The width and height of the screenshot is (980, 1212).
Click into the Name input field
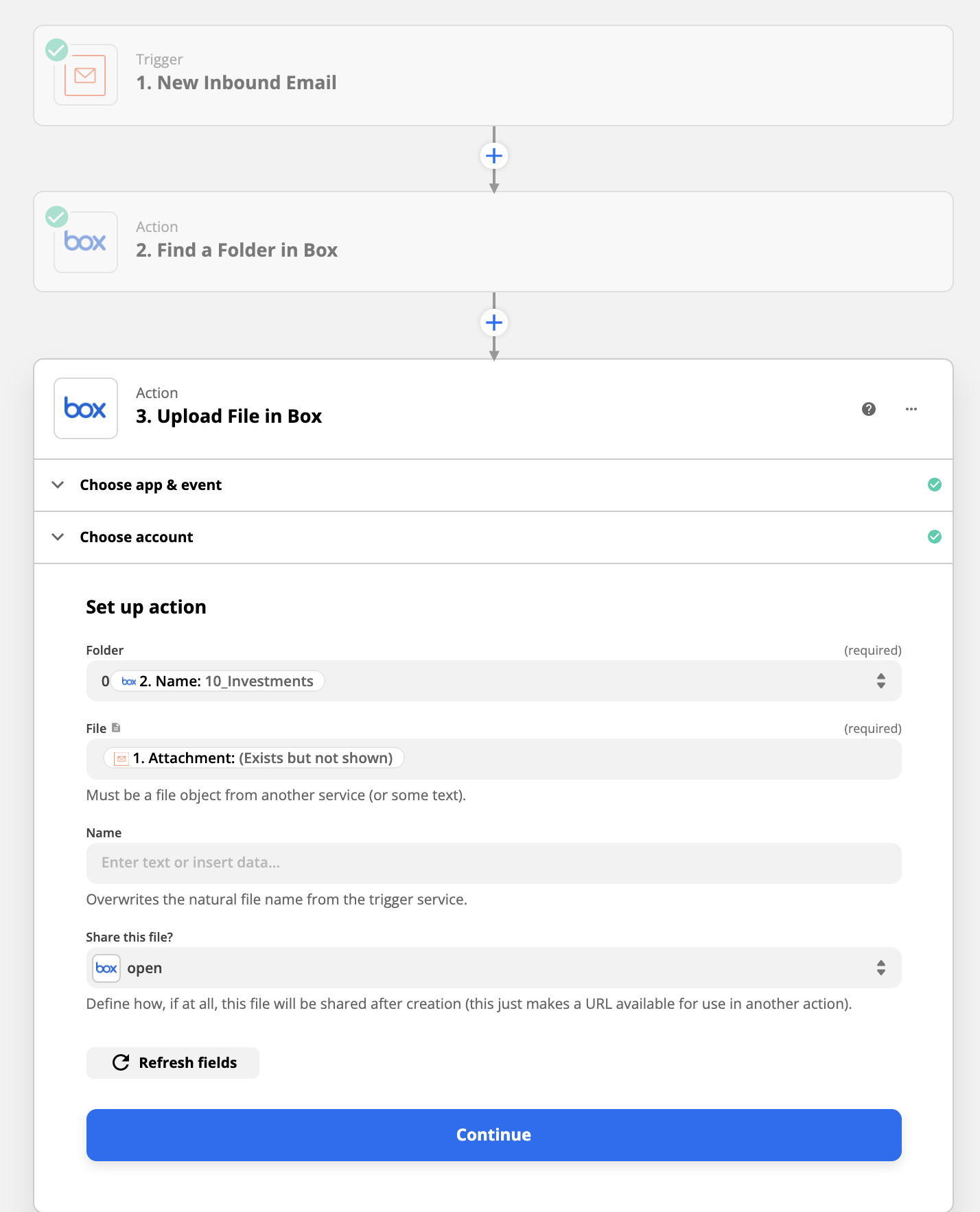point(494,863)
